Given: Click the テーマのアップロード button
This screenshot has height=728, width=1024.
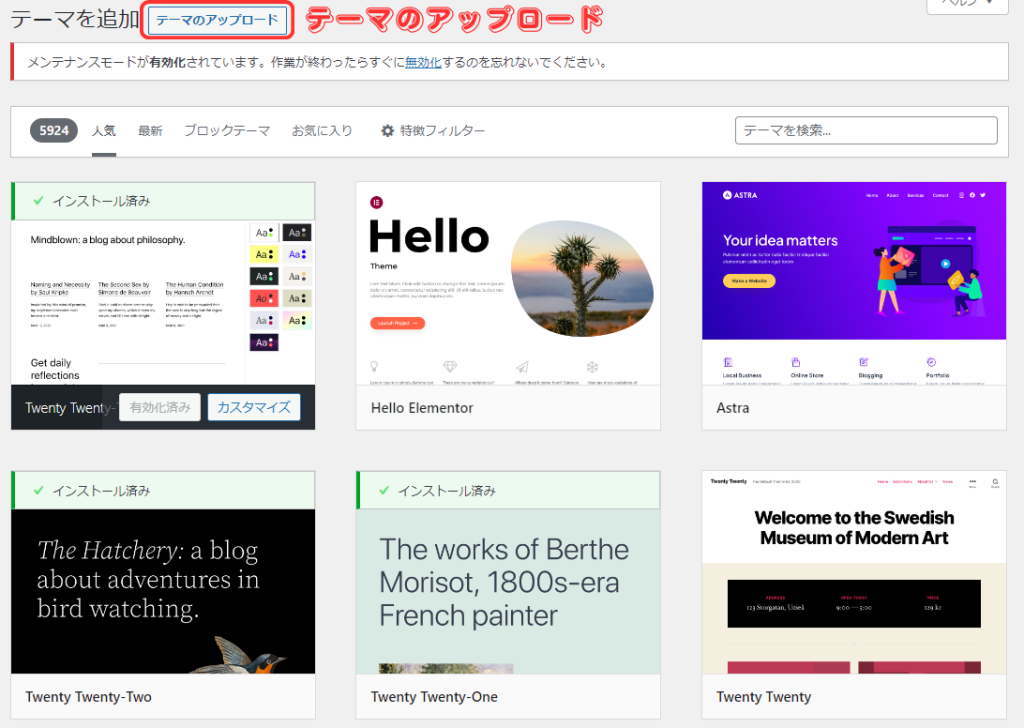Looking at the screenshot, I should pyautogui.click(x=217, y=20).
